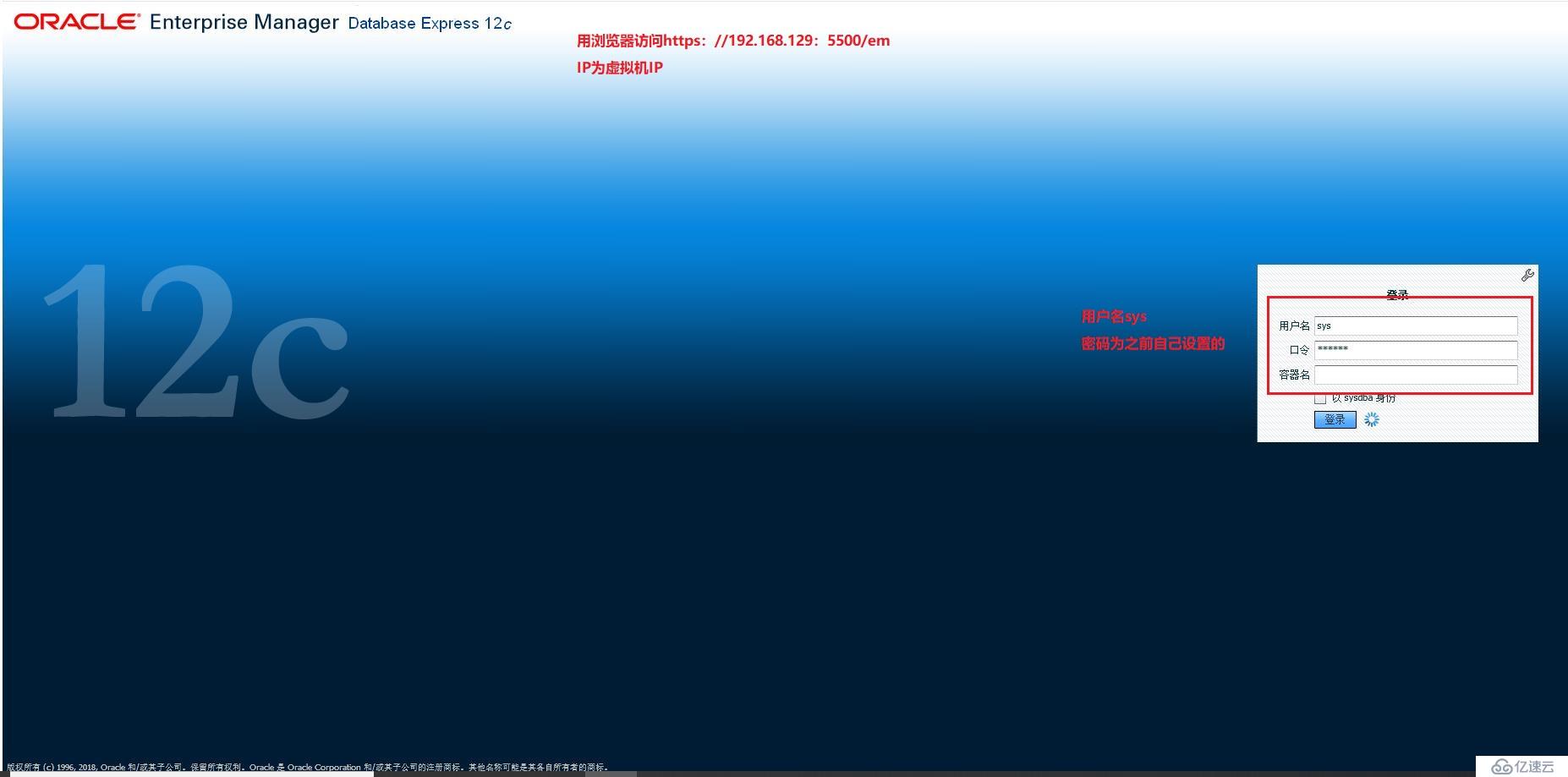Click the 用户名 label
Image resolution: width=1568 pixels, height=777 pixels.
[1294, 326]
